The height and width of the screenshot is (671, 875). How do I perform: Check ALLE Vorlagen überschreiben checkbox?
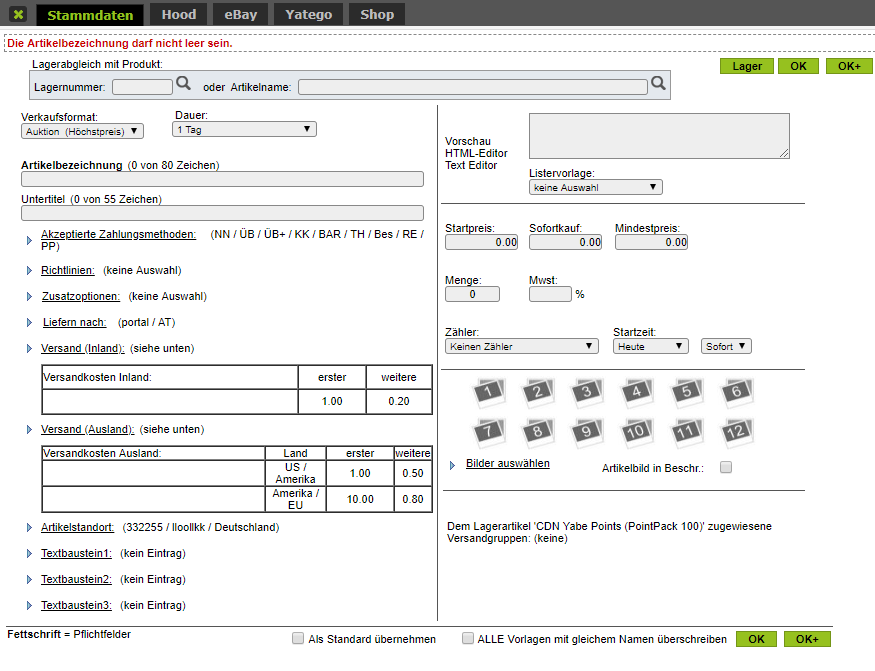click(x=468, y=638)
